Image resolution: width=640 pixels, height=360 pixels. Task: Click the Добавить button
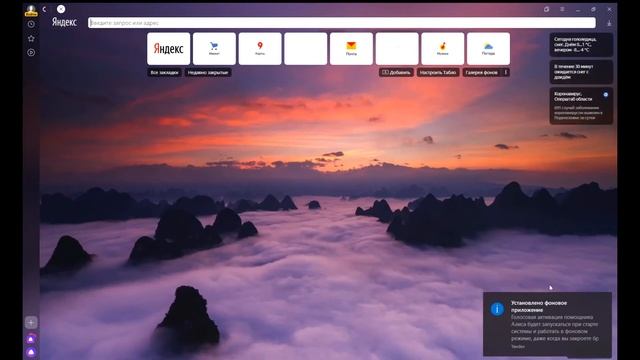(x=396, y=72)
